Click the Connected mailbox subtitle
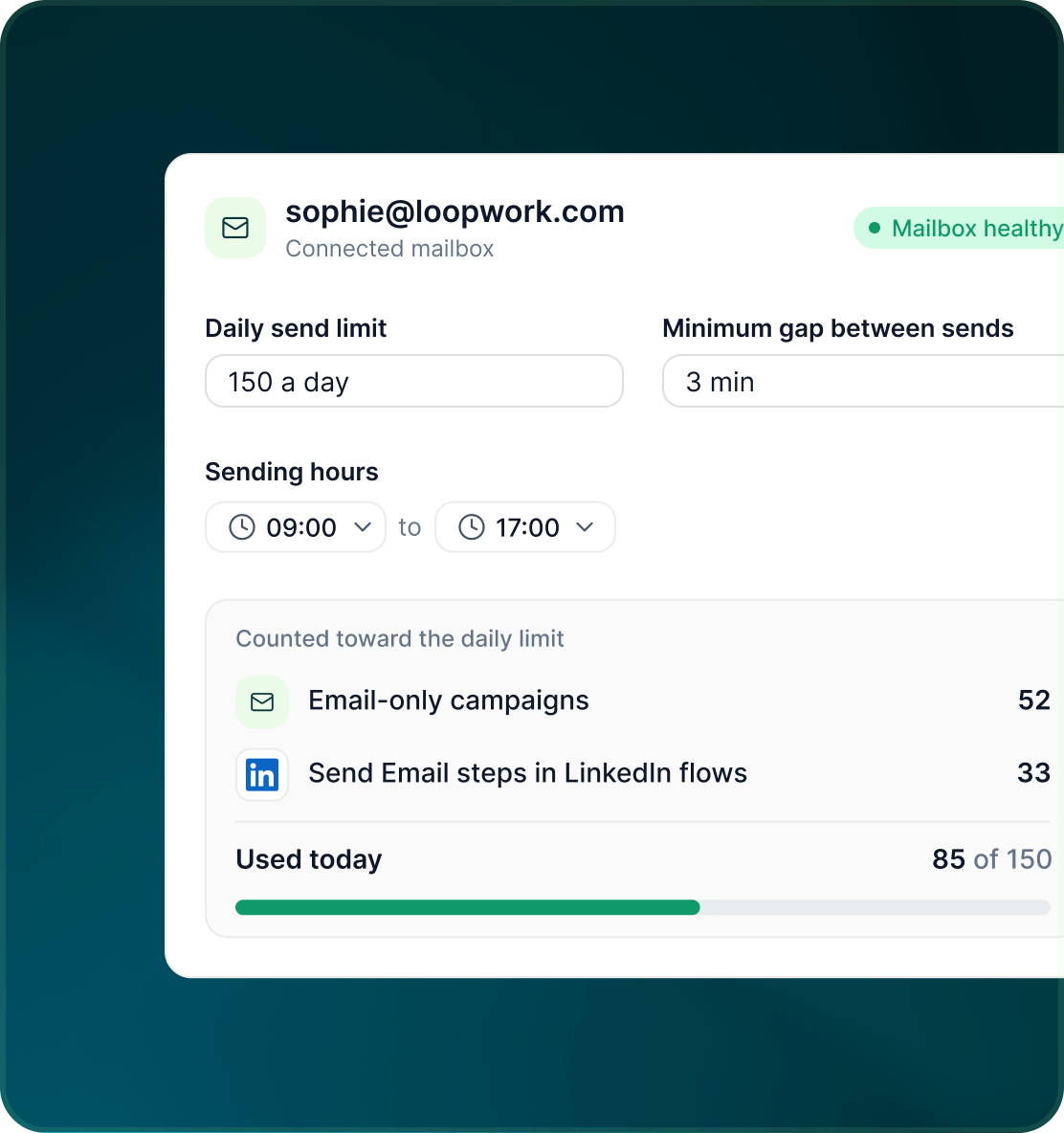 click(x=389, y=249)
